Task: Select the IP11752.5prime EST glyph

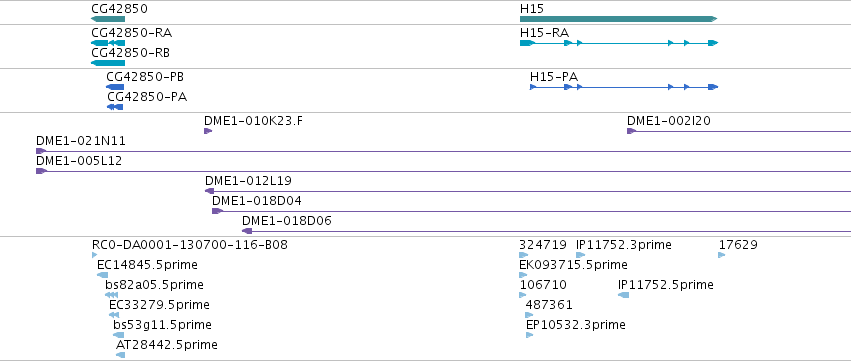Action: click(624, 295)
